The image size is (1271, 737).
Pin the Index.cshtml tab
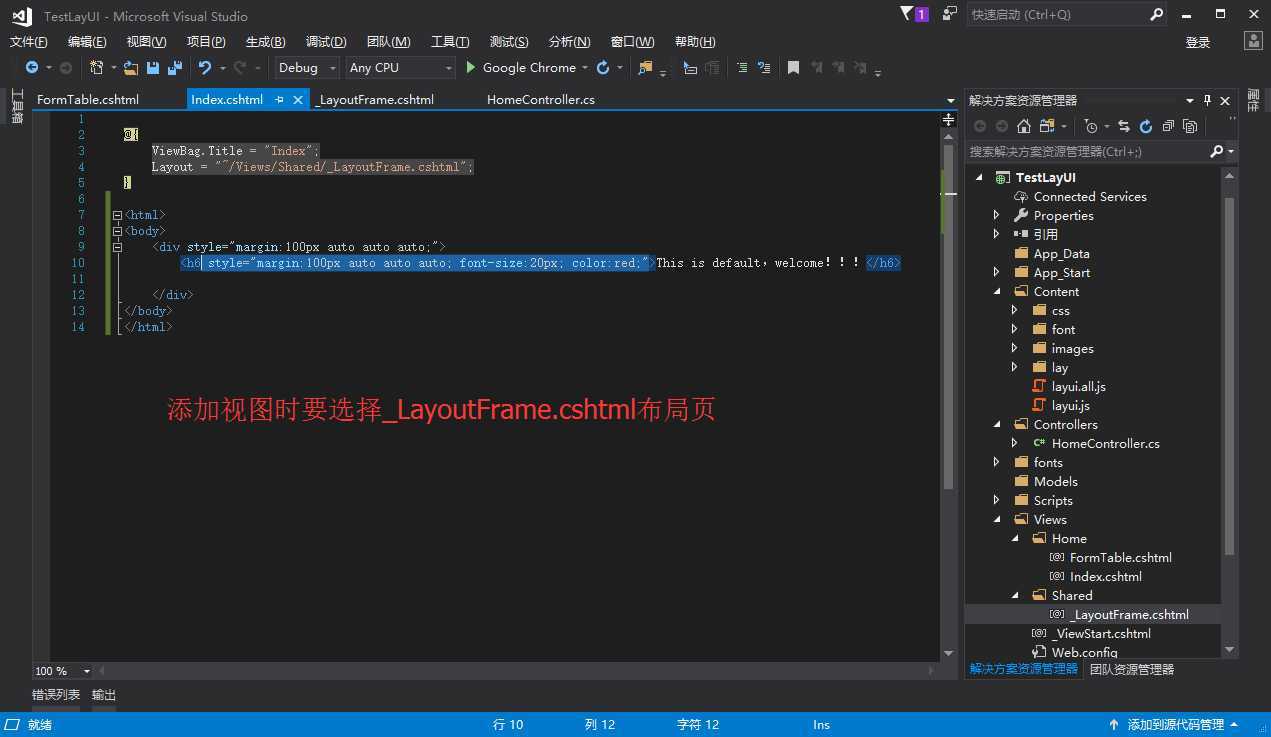[x=280, y=100]
